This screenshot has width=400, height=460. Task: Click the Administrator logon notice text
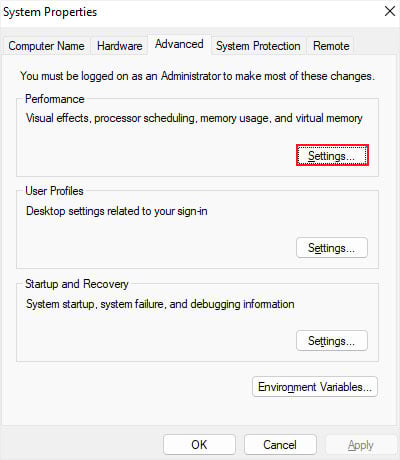[197, 76]
